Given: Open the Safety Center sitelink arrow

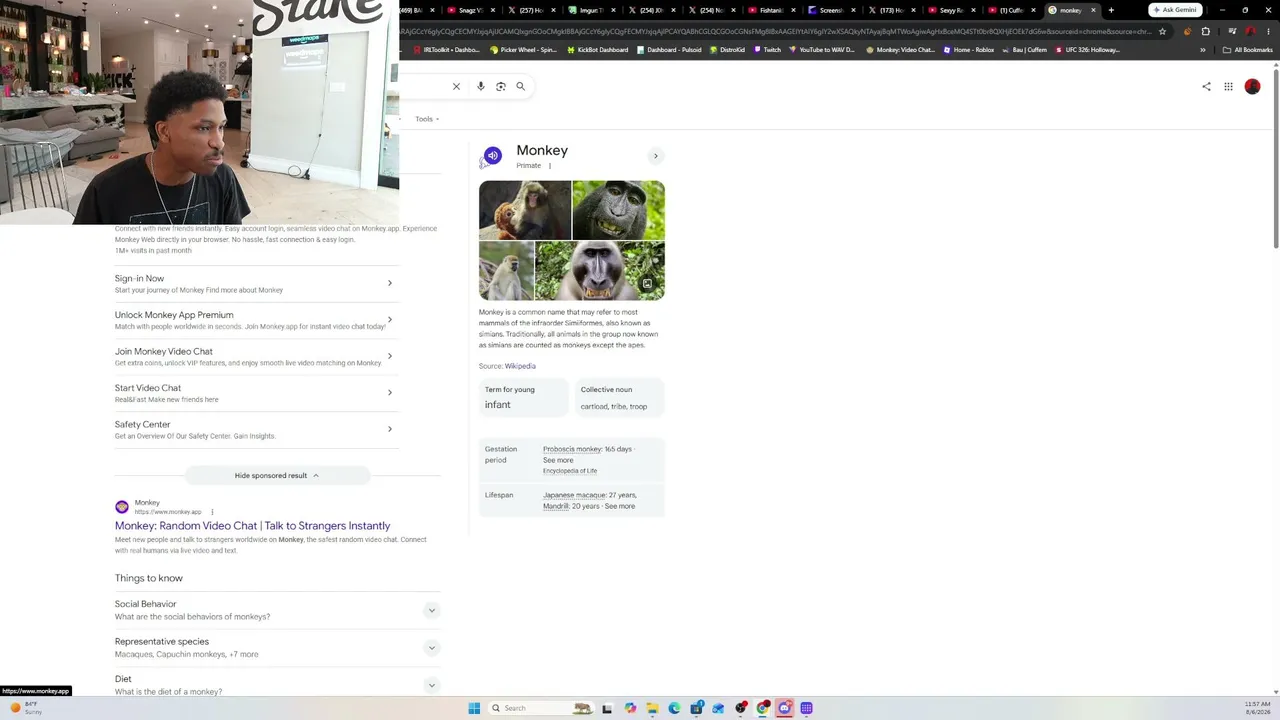Looking at the screenshot, I should (390, 429).
